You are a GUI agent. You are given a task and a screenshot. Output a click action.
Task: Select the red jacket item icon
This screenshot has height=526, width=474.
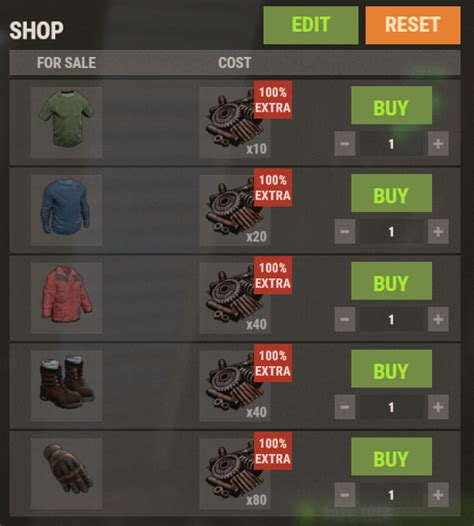(x=66, y=298)
